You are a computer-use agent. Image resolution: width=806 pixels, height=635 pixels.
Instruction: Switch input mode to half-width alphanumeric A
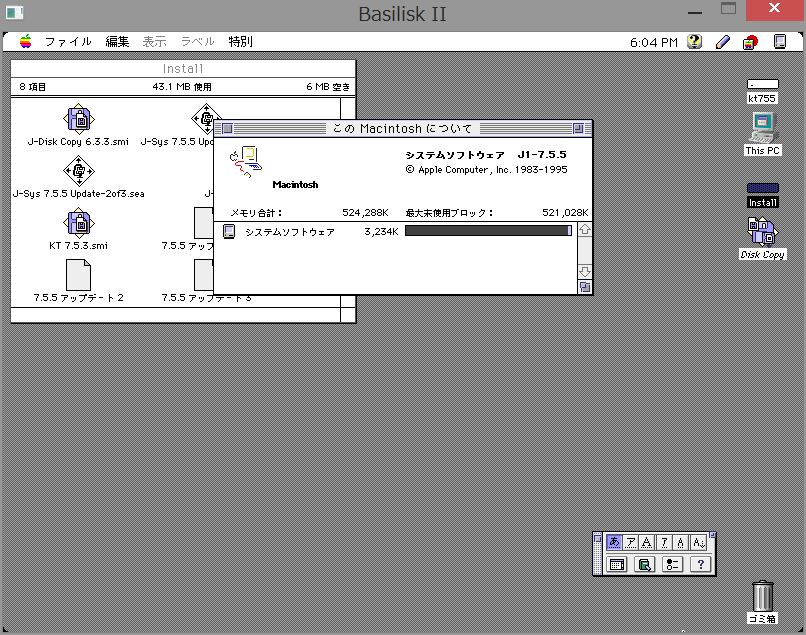(681, 542)
